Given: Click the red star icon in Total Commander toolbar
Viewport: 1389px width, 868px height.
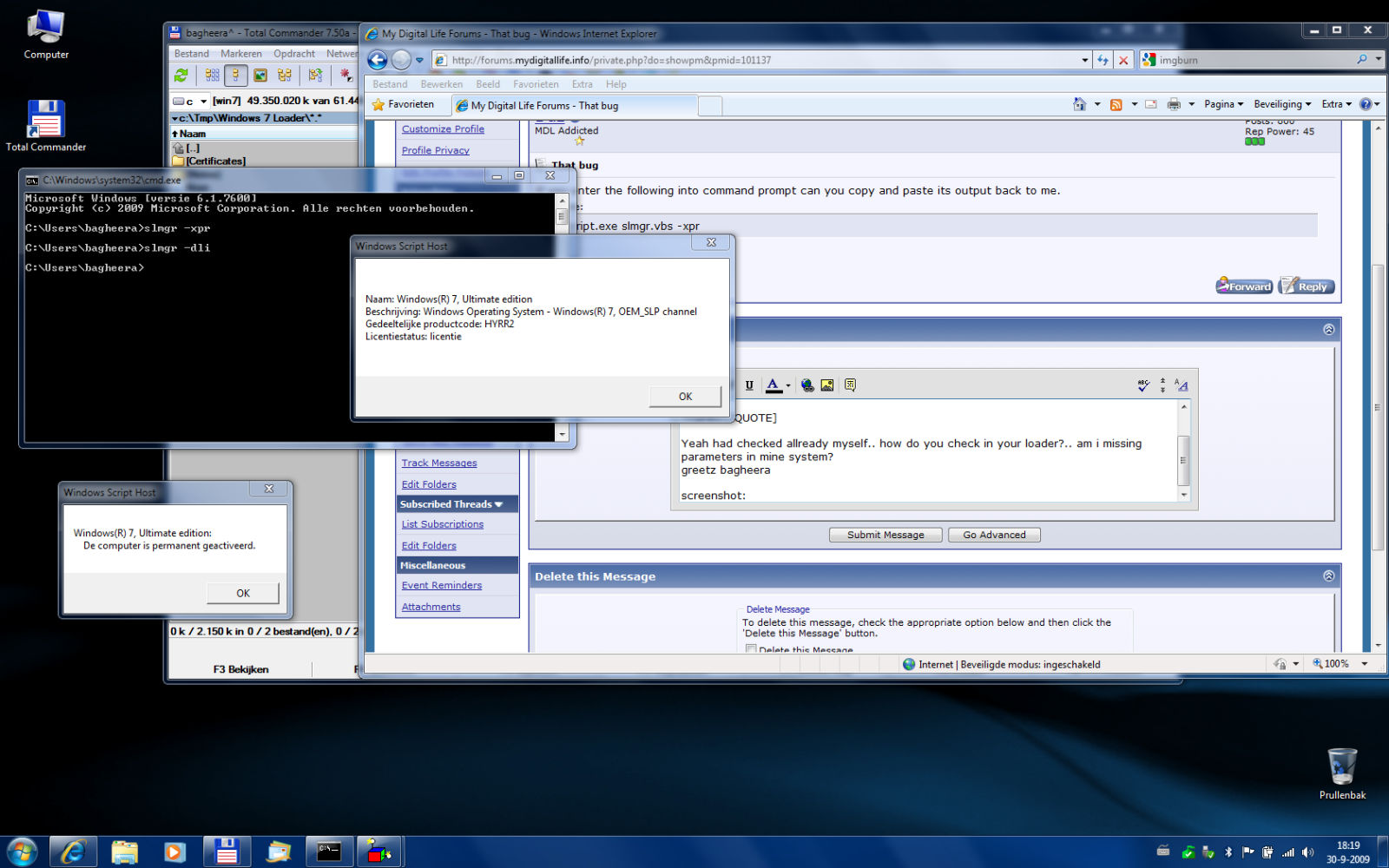Looking at the screenshot, I should click(x=346, y=76).
